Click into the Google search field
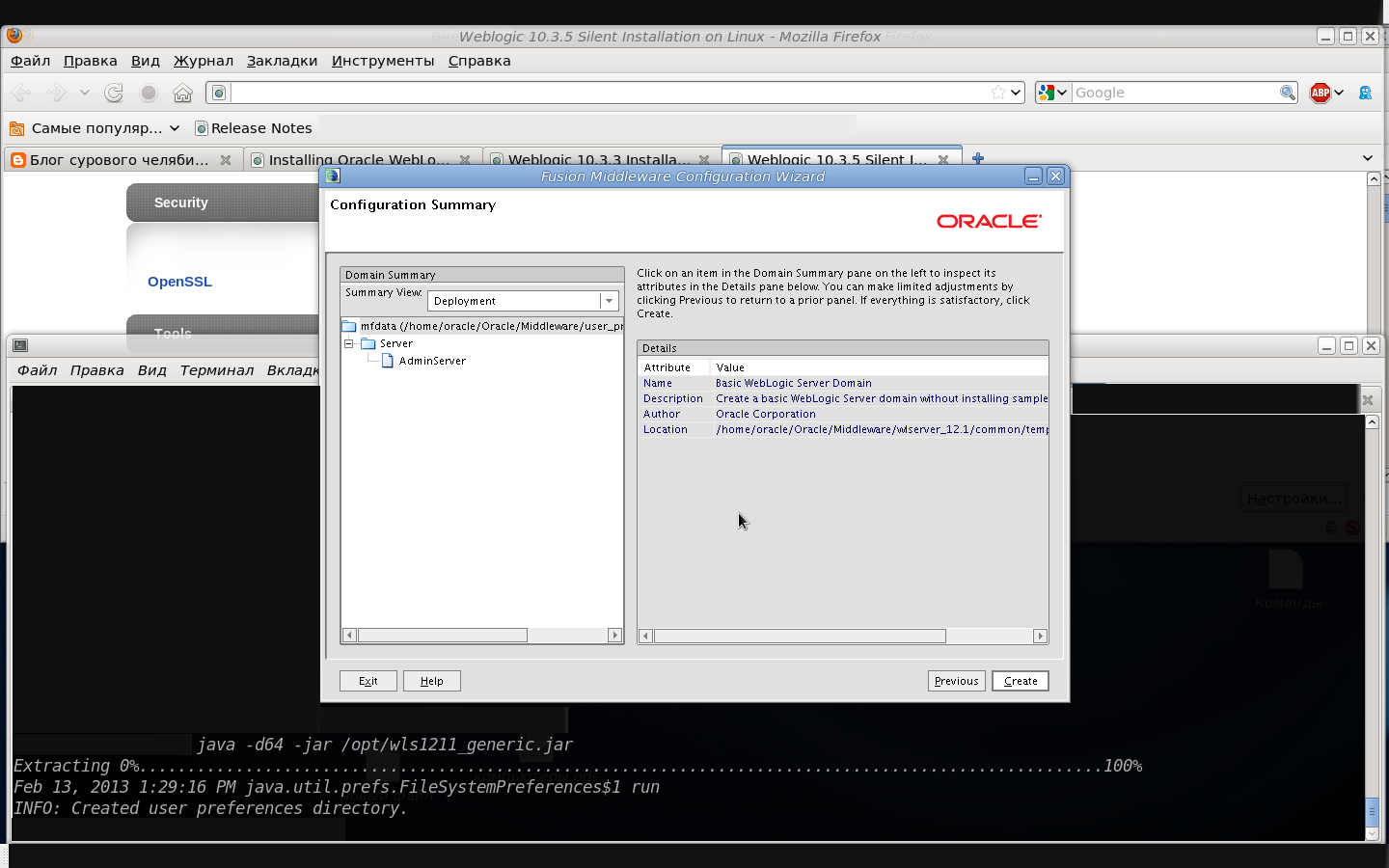Image resolution: width=1389 pixels, height=868 pixels. (x=1175, y=93)
